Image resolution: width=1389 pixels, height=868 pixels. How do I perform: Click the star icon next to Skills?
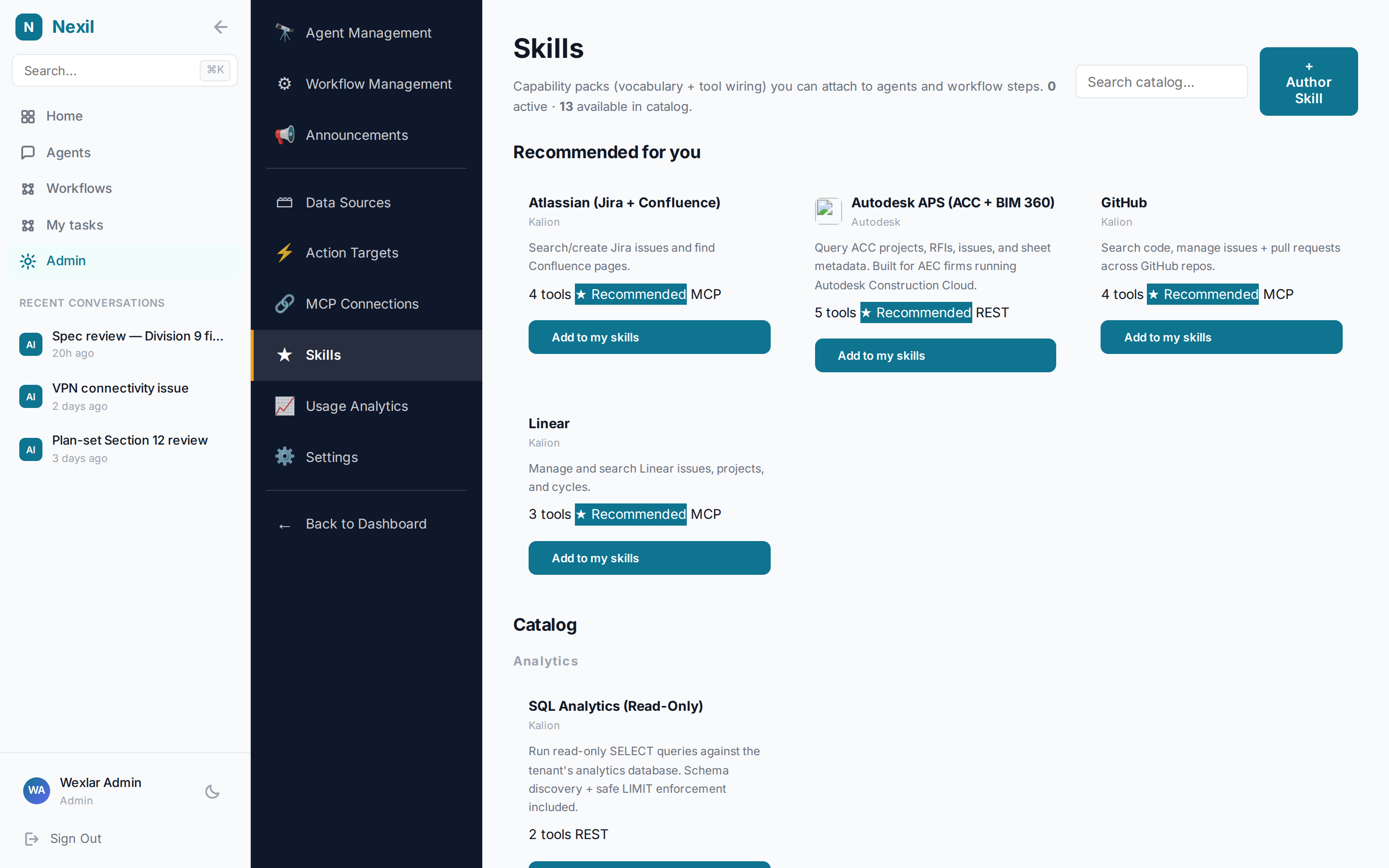(x=285, y=355)
